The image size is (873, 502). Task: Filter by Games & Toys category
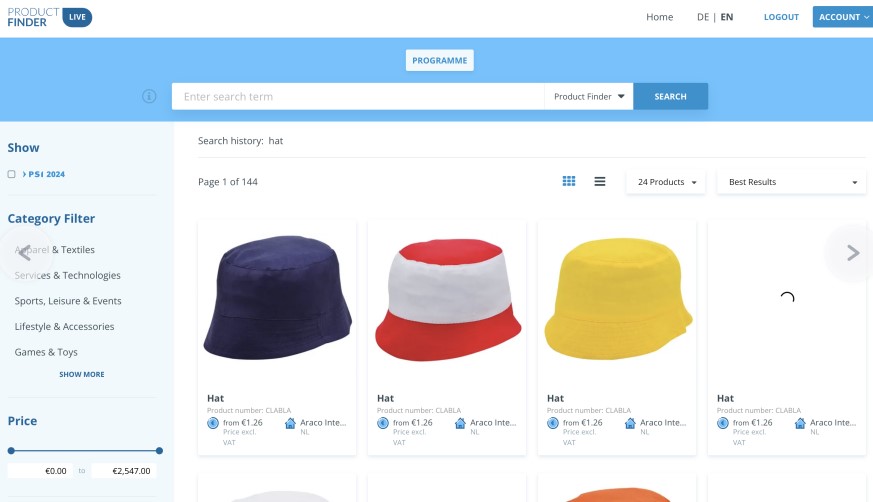click(x=46, y=352)
